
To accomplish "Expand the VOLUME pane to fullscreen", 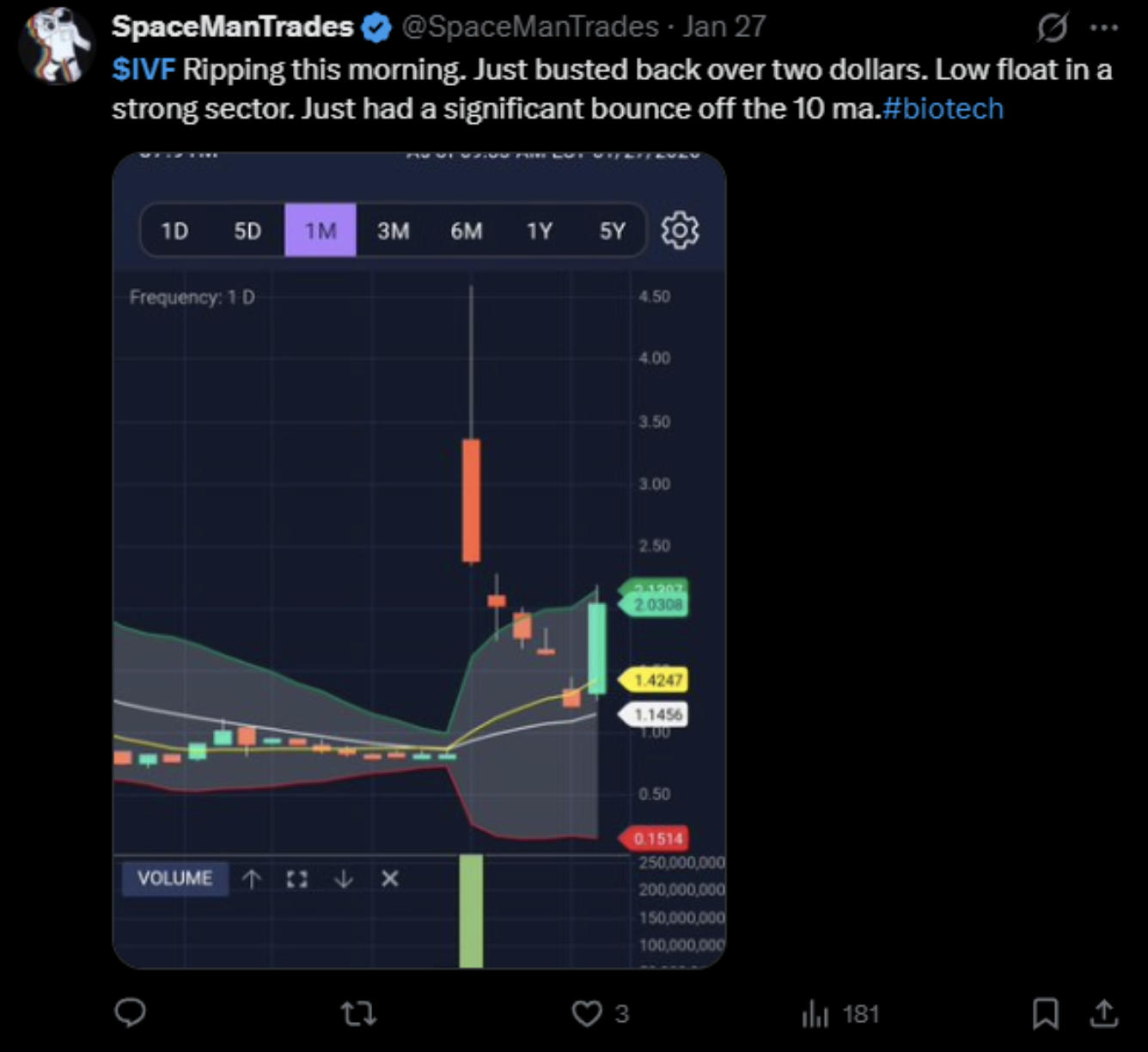I will [297, 878].
